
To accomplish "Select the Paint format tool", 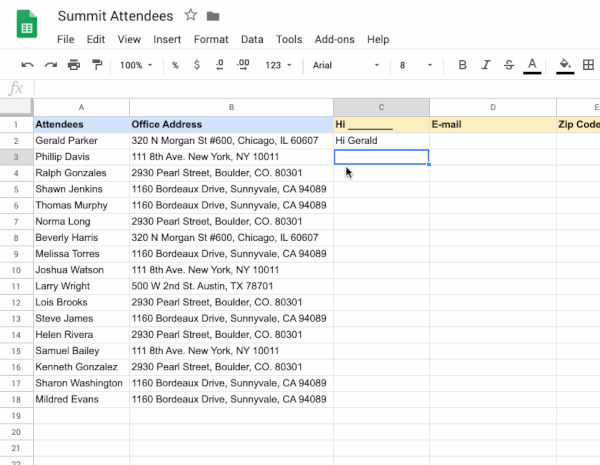I will (x=97, y=65).
